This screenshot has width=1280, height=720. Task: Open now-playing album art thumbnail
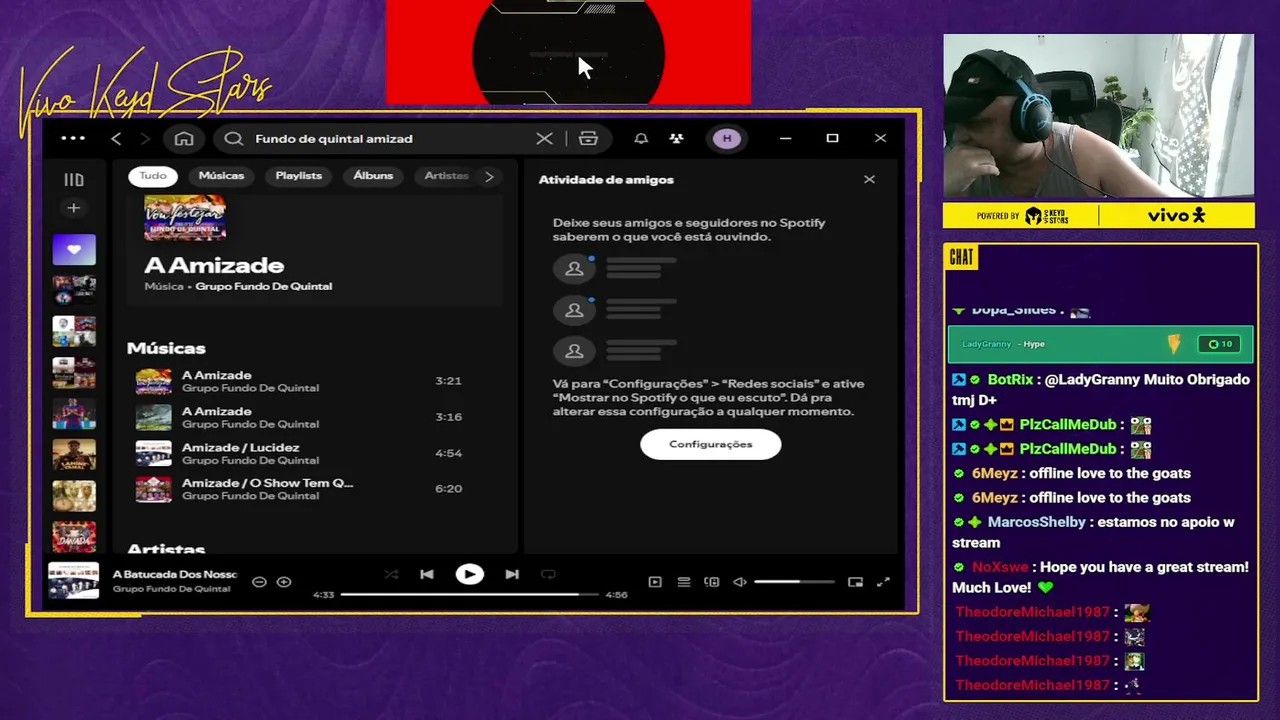point(74,581)
